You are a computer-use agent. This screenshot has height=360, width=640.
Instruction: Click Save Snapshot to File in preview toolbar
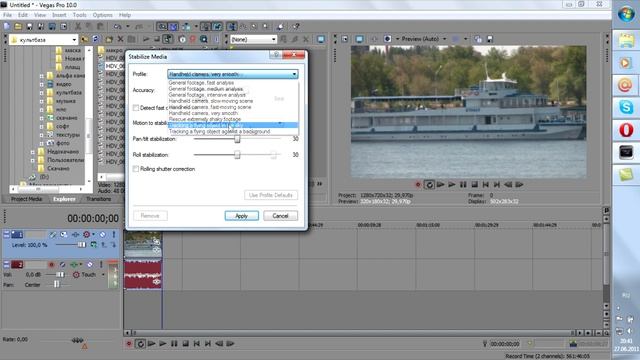[x=490, y=39]
